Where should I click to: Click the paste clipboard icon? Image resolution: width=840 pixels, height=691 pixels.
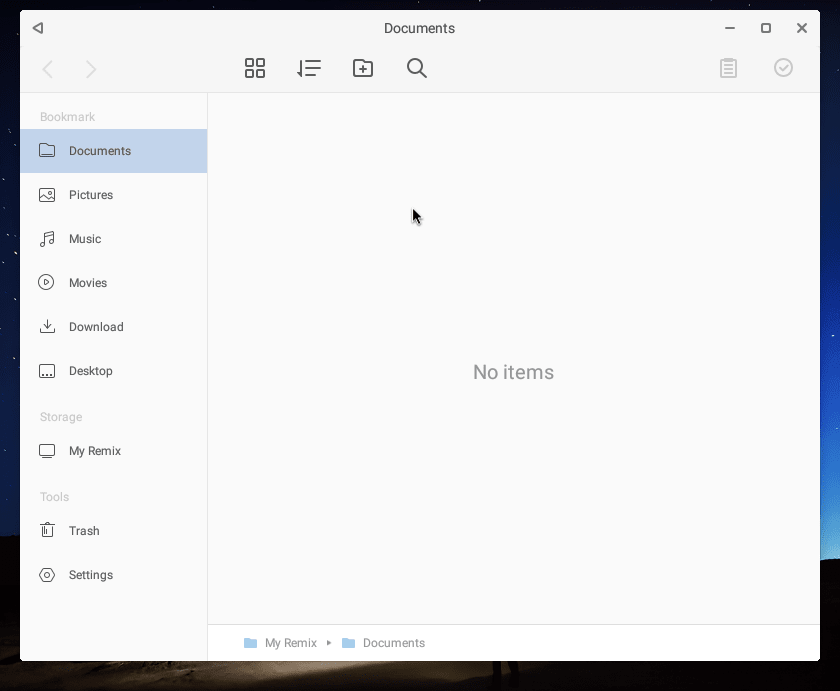pyautogui.click(x=728, y=68)
